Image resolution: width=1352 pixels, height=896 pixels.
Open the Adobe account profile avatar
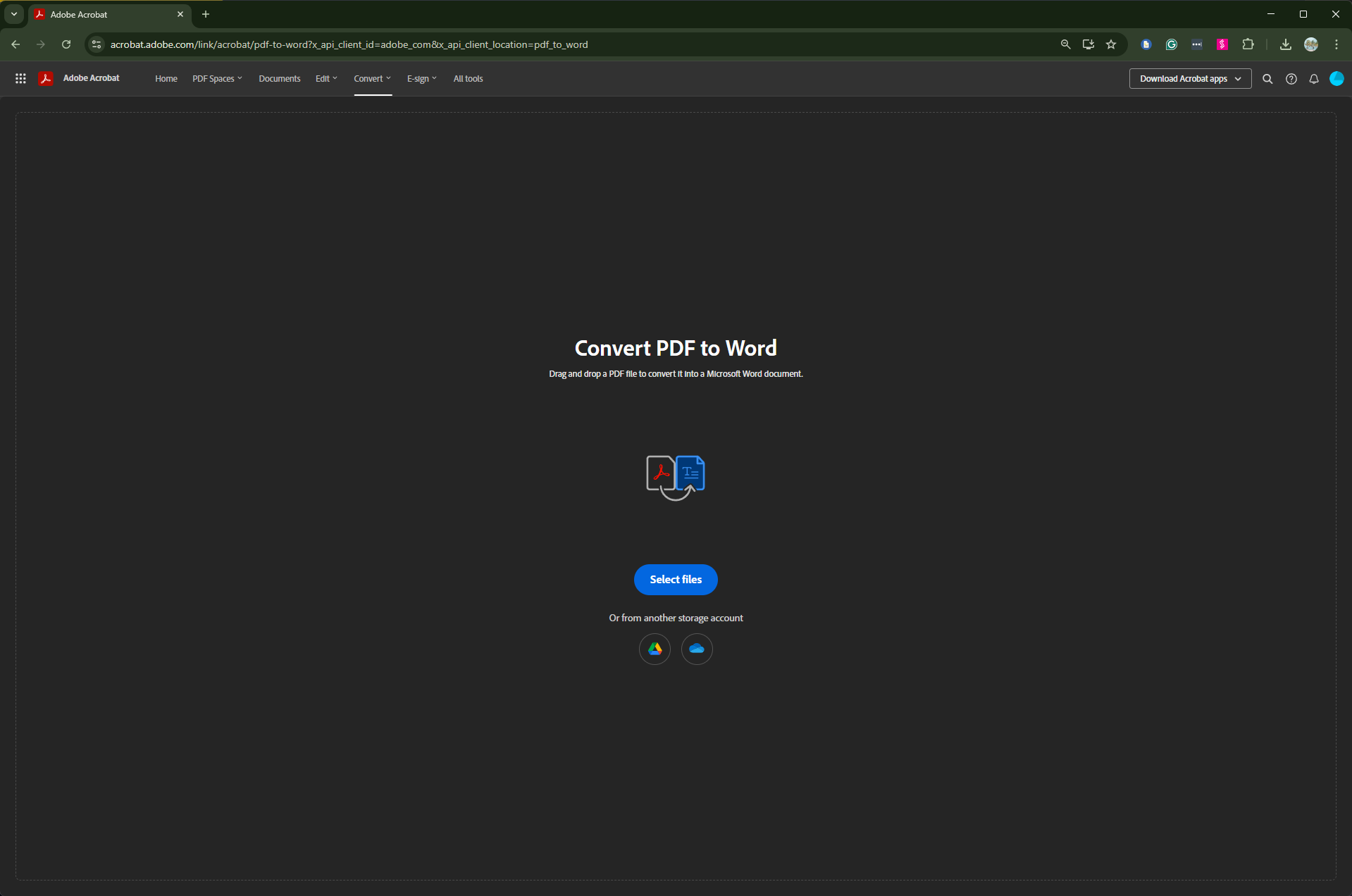coord(1337,79)
